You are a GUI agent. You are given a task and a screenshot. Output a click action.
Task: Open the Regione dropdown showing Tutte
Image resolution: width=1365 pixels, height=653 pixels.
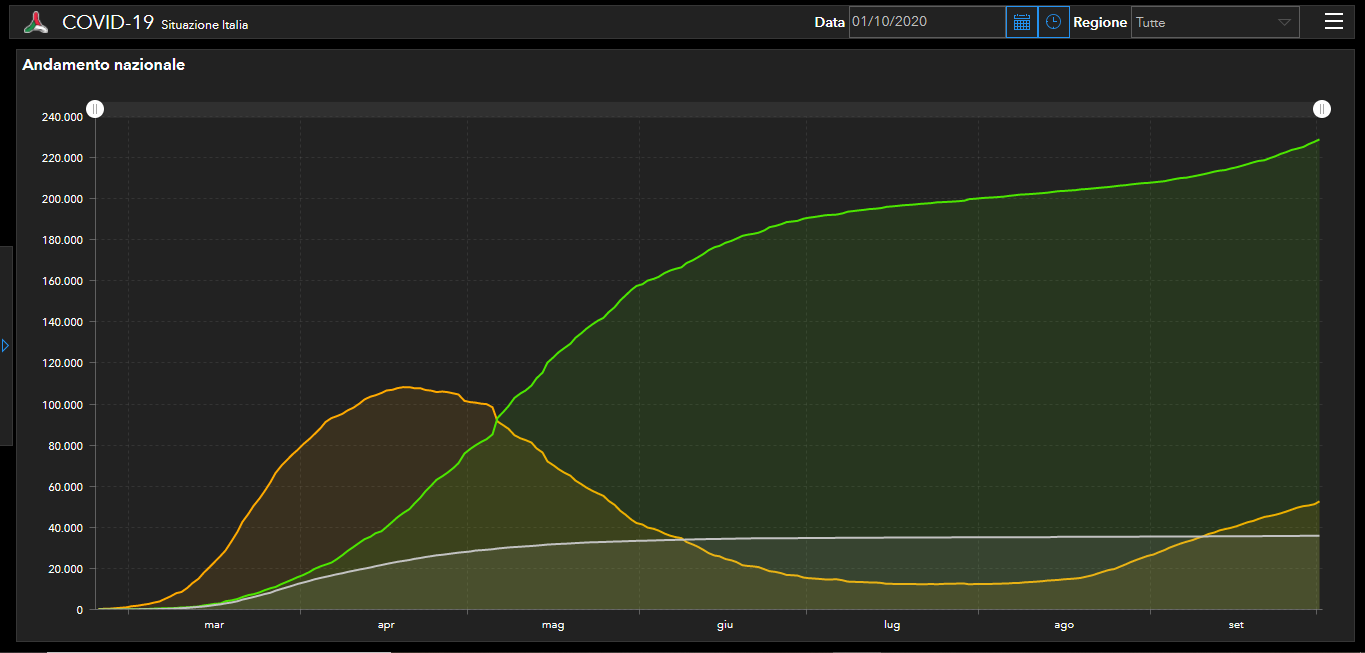tap(1203, 22)
